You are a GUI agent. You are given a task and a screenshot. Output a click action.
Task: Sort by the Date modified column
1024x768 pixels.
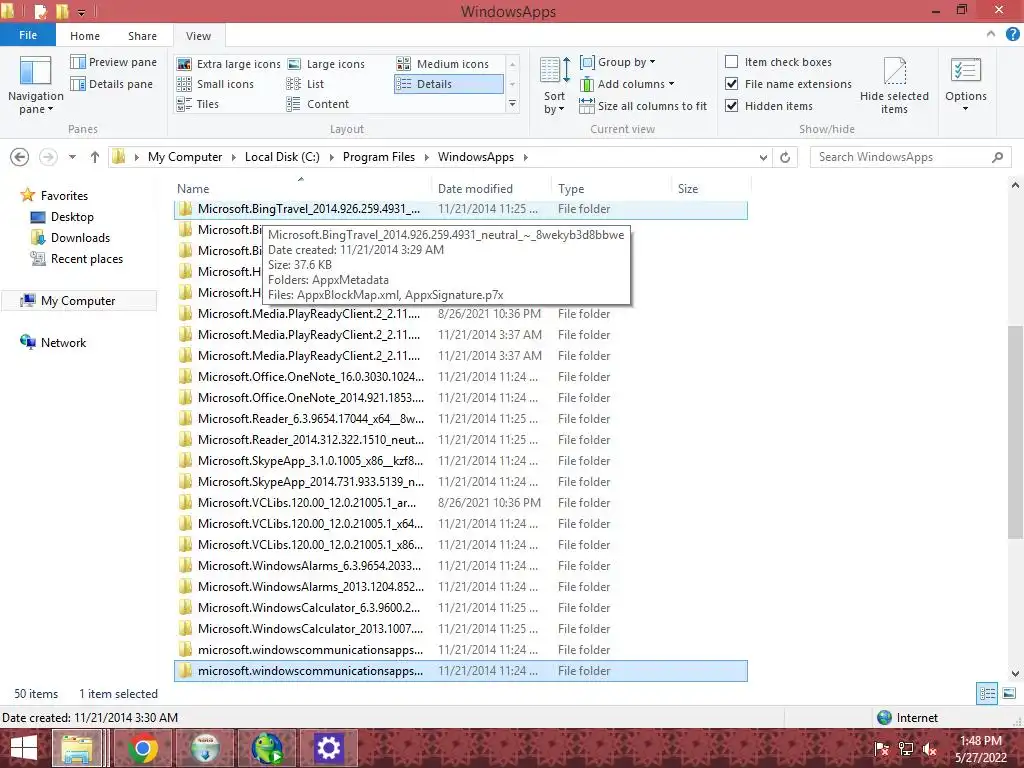[x=491, y=189]
